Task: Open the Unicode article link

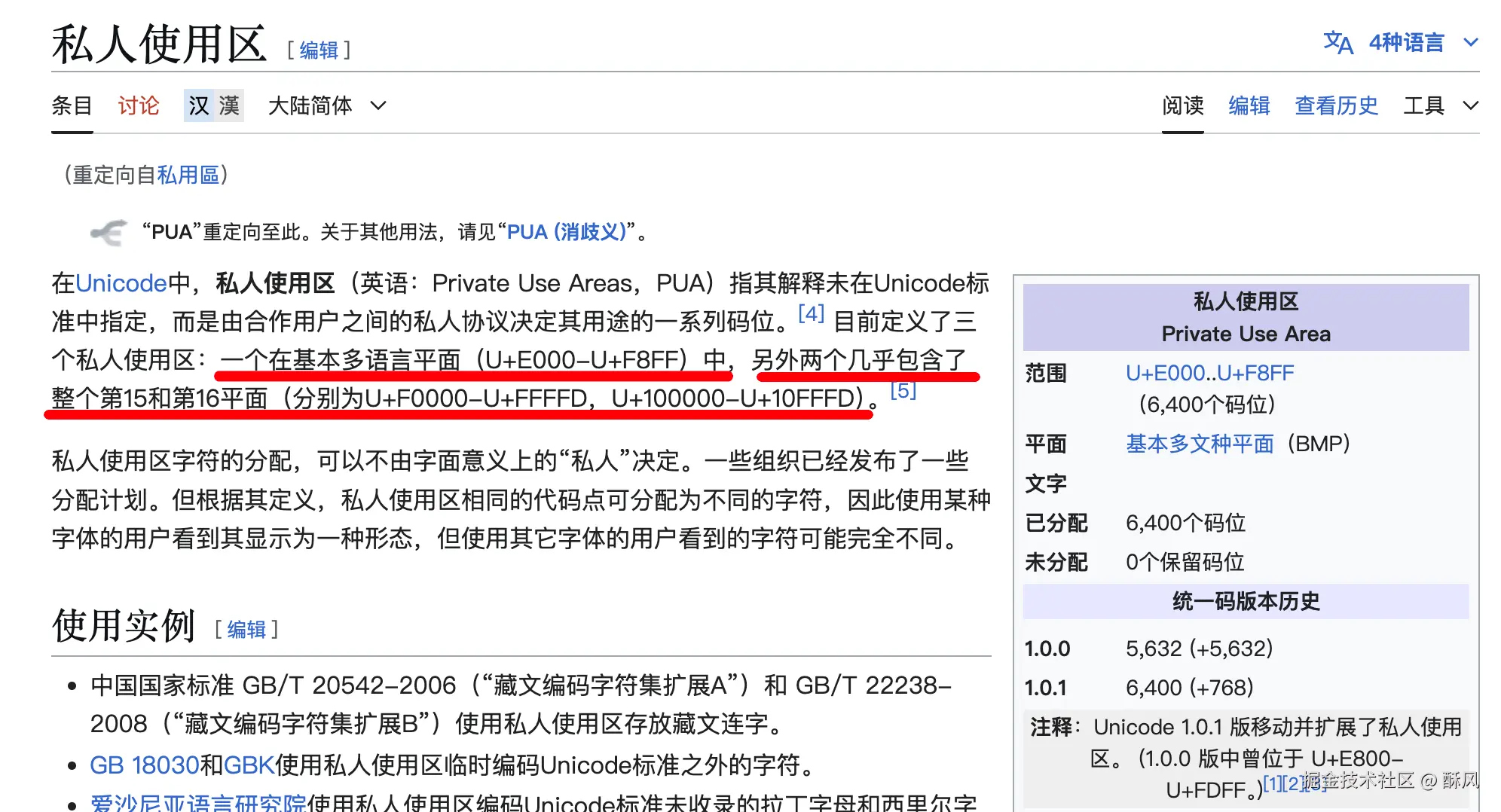Action: (121, 282)
